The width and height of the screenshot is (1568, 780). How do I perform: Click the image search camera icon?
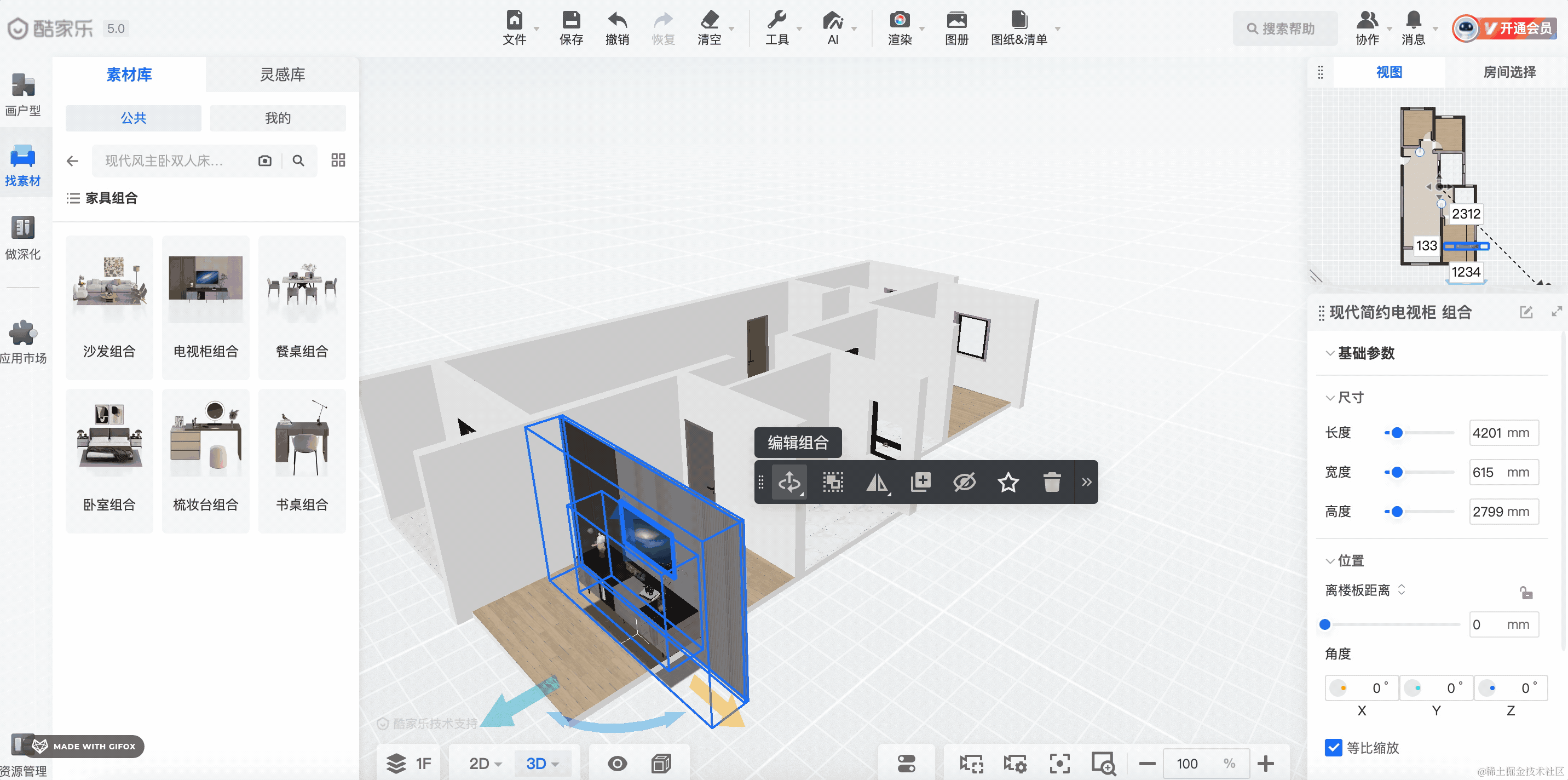pyautogui.click(x=265, y=160)
